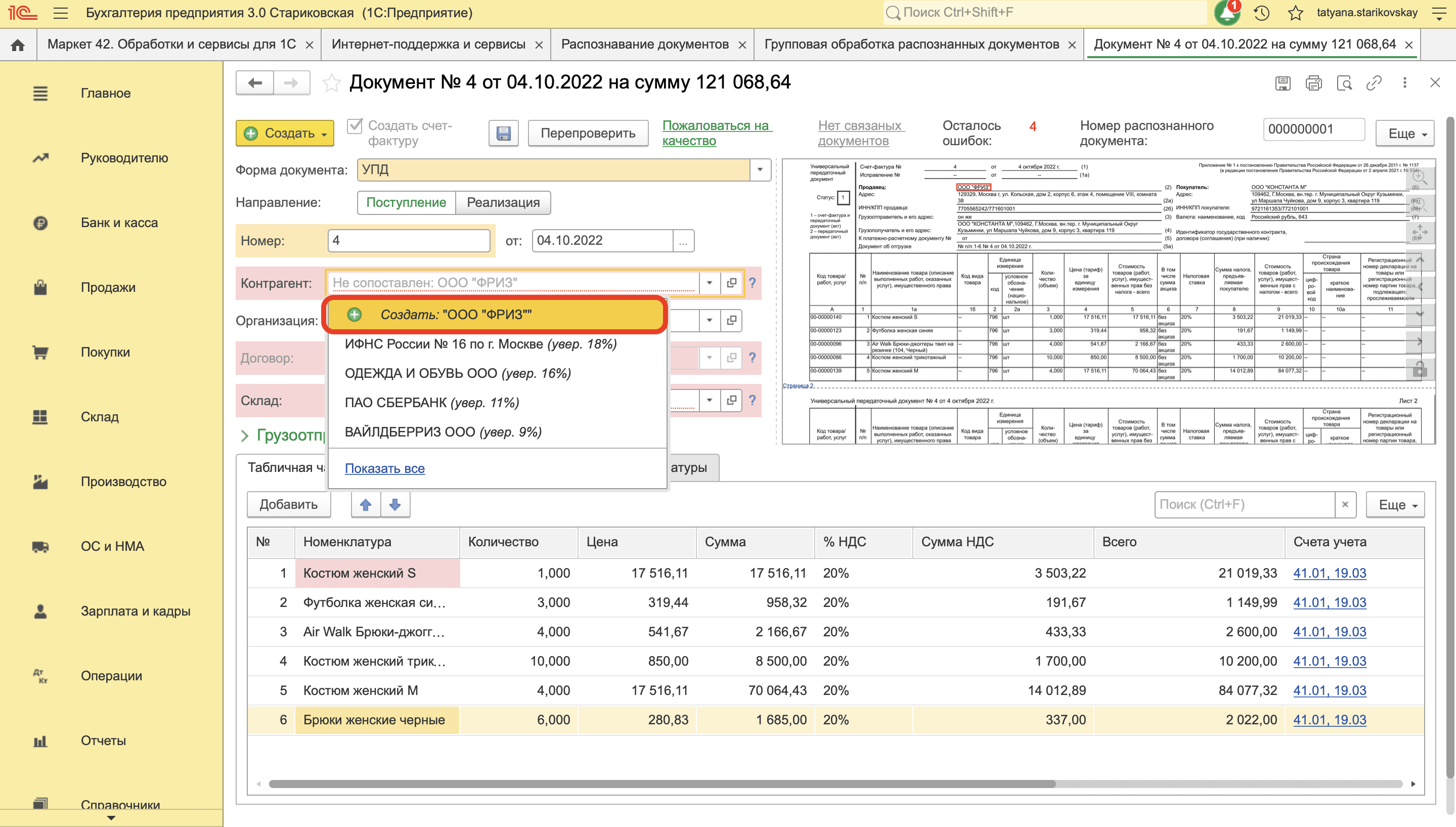1456x827 pixels.
Task: Expand the Грузоотправитель section
Action: pos(245,436)
